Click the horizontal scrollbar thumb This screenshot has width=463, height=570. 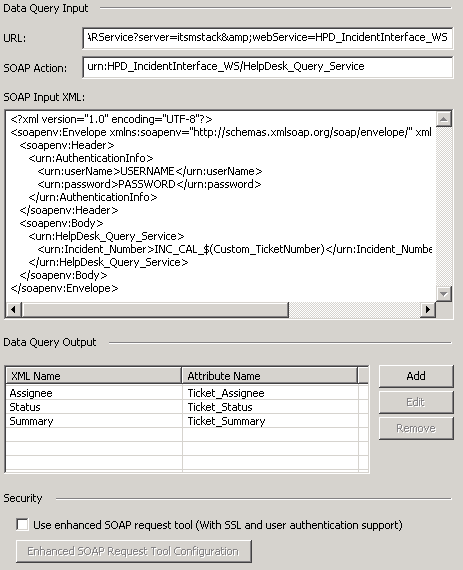point(155,309)
